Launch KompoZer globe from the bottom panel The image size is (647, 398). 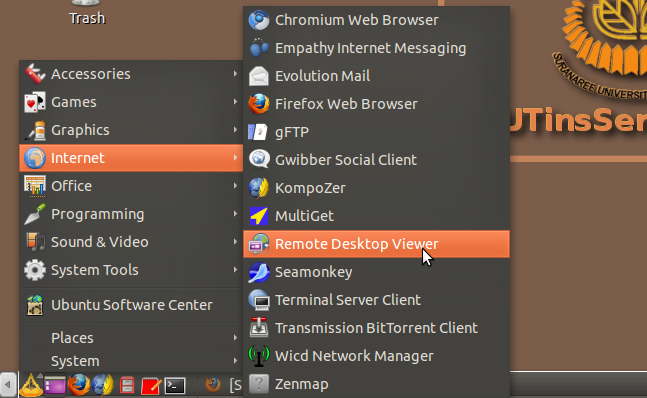click(103, 385)
